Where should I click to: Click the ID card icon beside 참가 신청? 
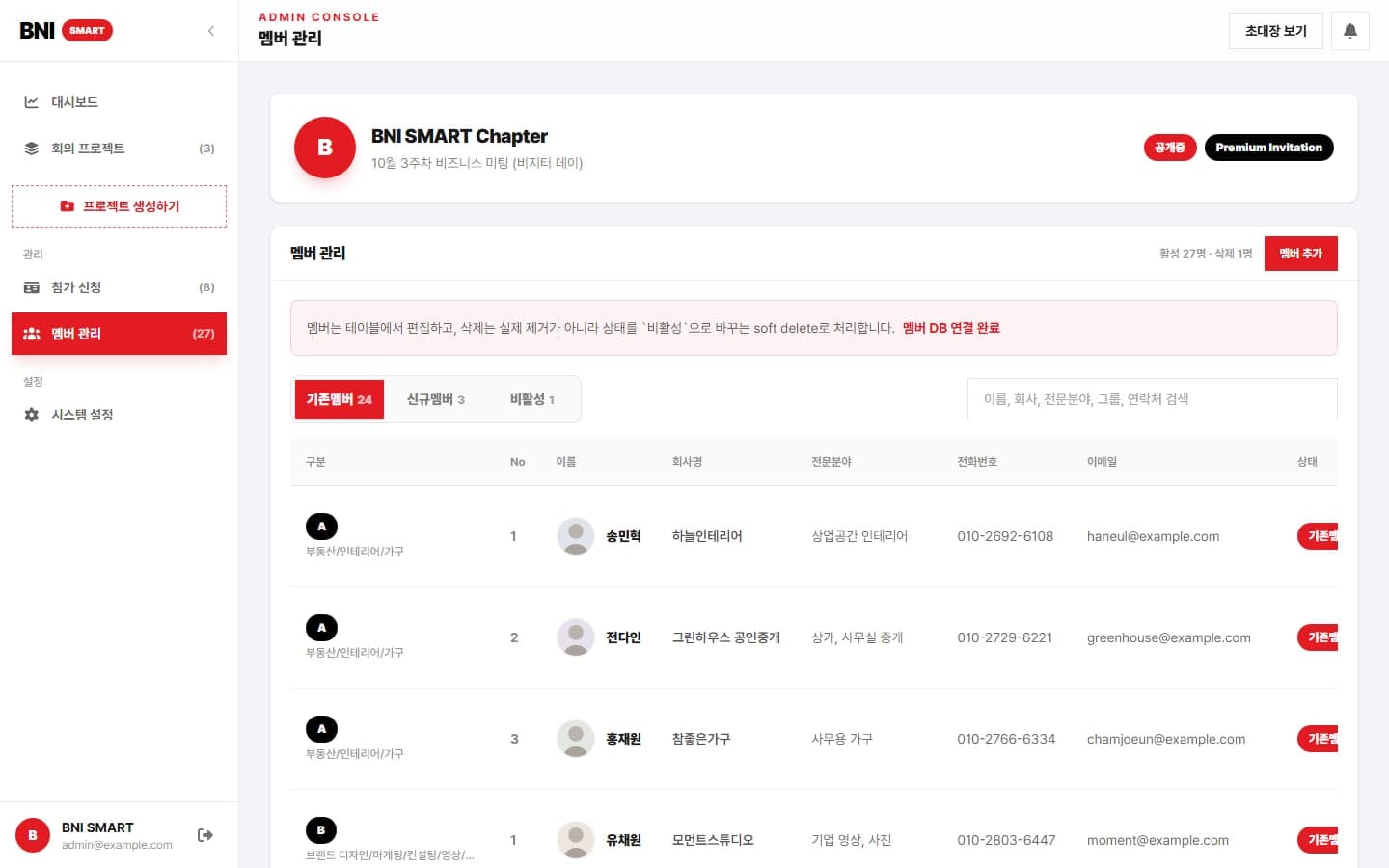coord(32,287)
